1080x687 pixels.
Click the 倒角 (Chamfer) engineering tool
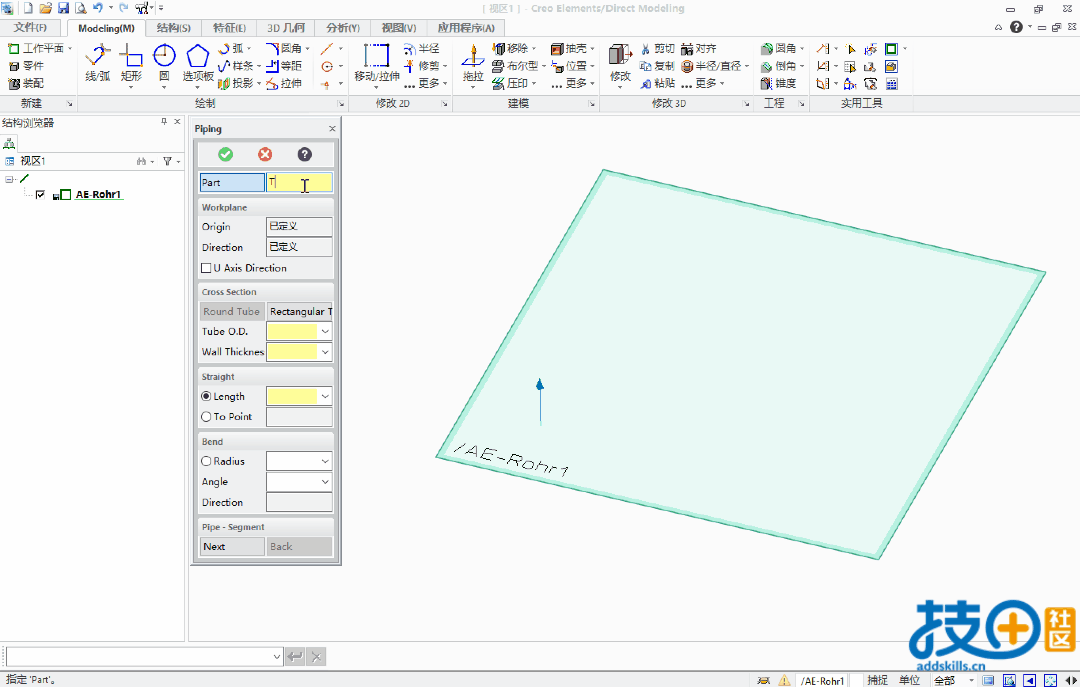pyautogui.click(x=779, y=66)
